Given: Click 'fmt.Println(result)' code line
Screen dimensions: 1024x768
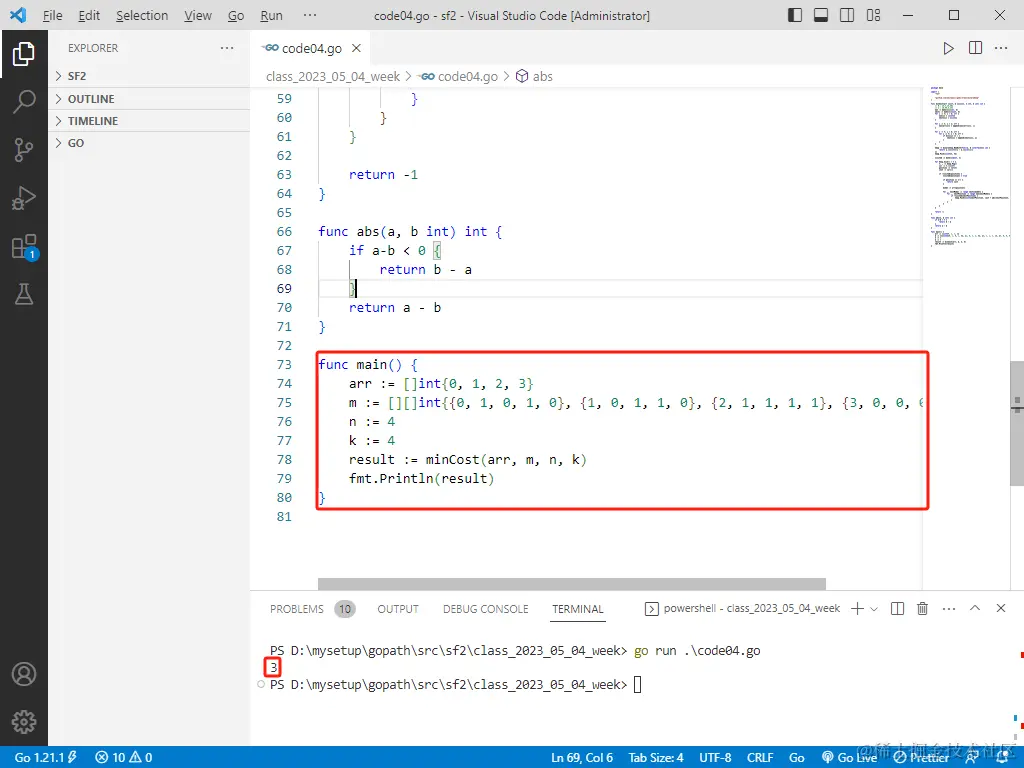Looking at the screenshot, I should click(x=421, y=478).
